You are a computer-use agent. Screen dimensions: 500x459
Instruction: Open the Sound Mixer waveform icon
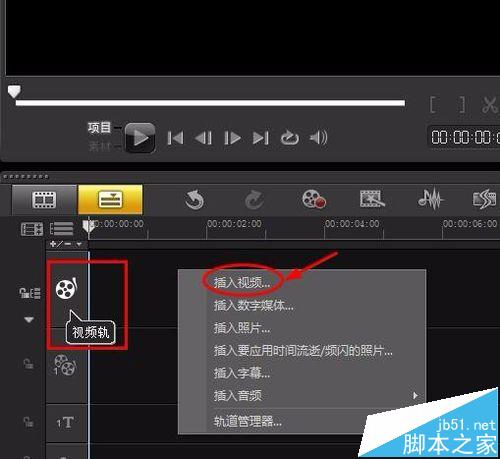(x=431, y=199)
